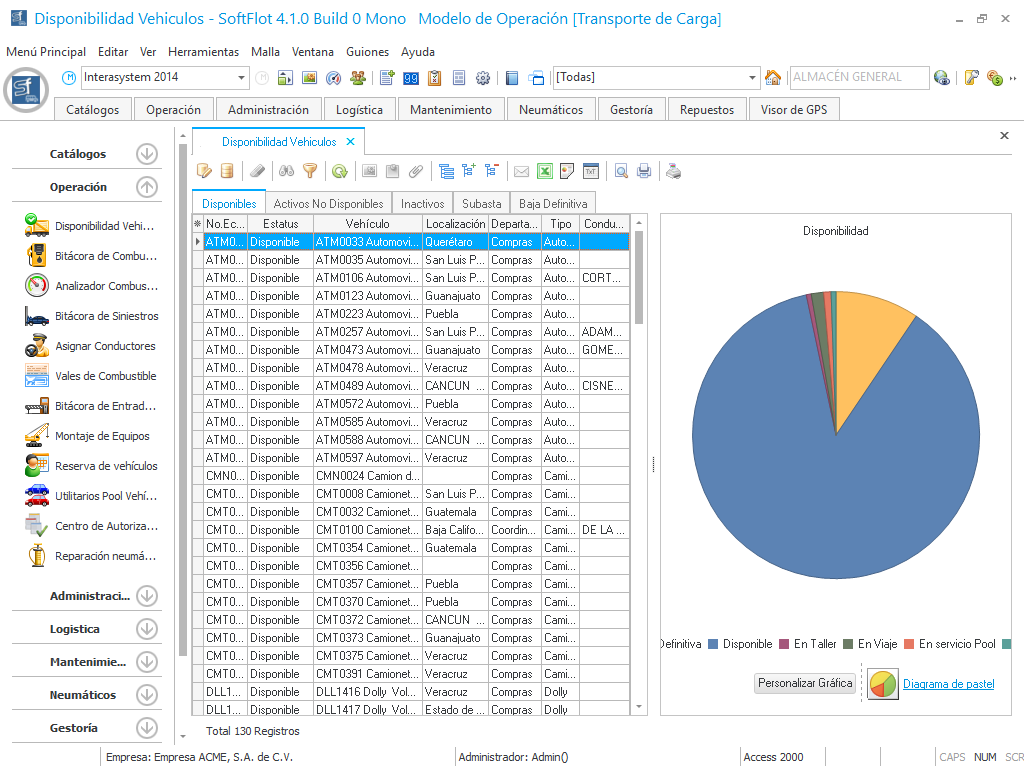Open the Herramientas menu
The width and height of the screenshot is (1024, 768).
tap(203, 51)
